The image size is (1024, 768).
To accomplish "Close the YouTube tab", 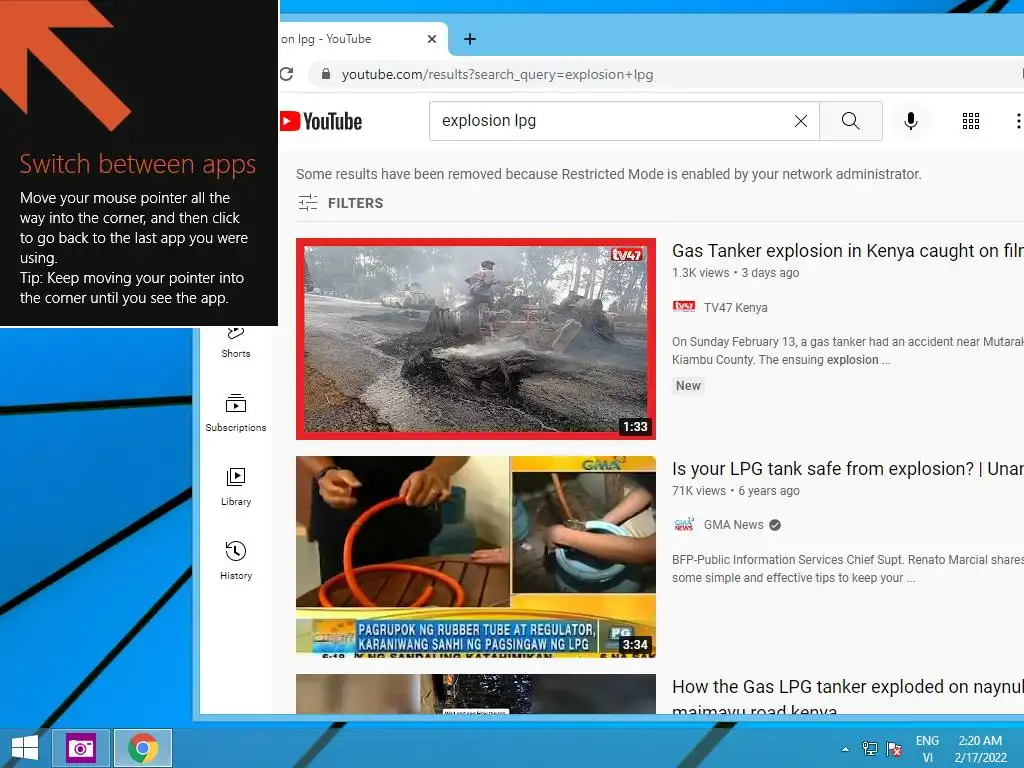I will pos(432,39).
